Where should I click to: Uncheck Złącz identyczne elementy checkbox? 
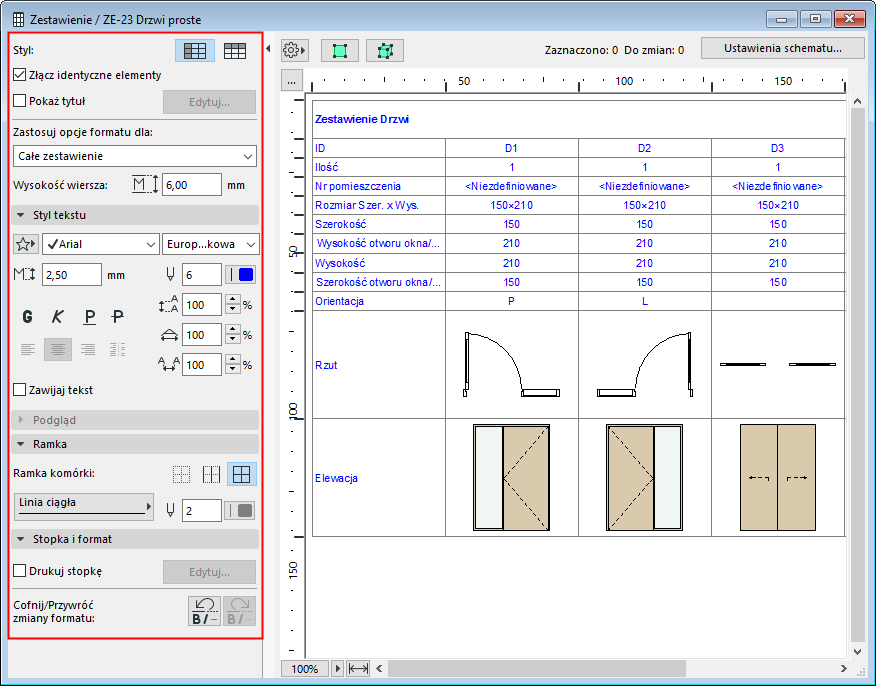(20, 75)
